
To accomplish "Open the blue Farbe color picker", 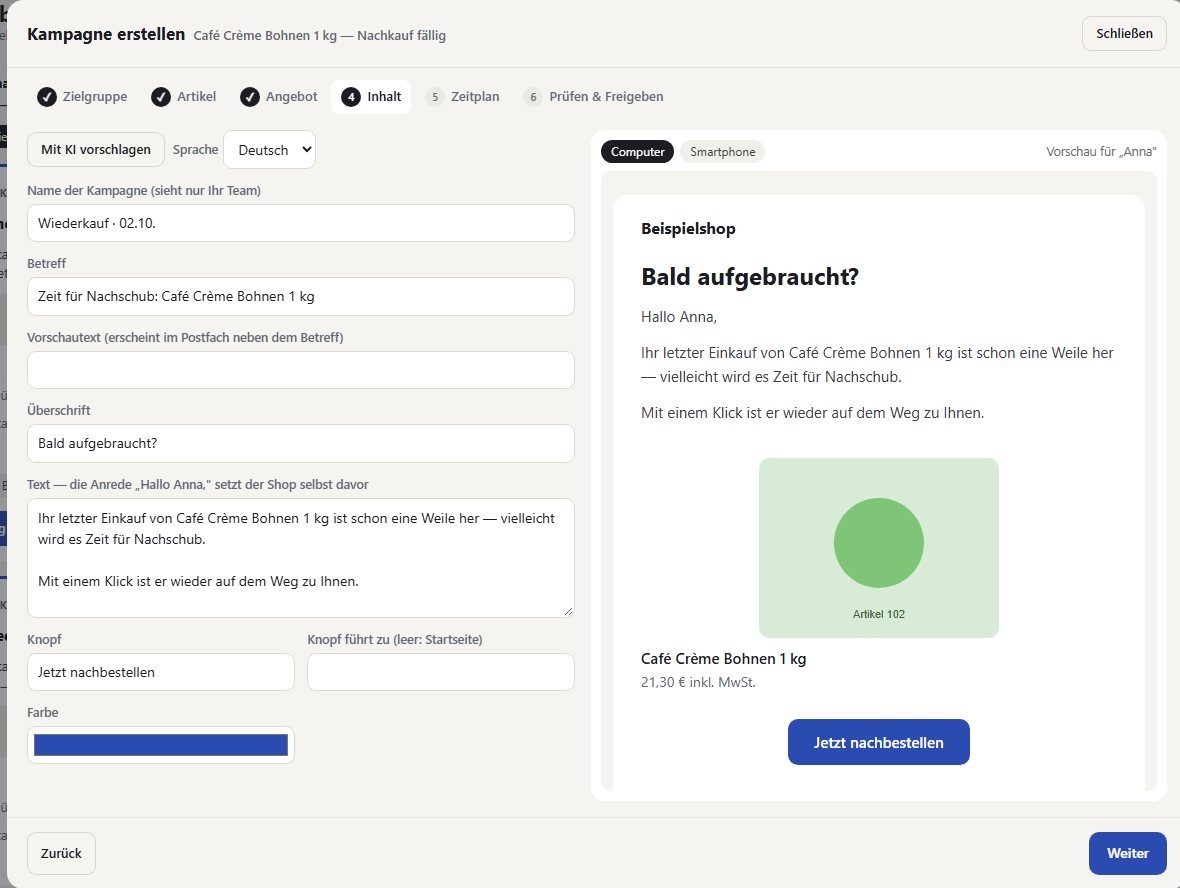I will tap(161, 745).
